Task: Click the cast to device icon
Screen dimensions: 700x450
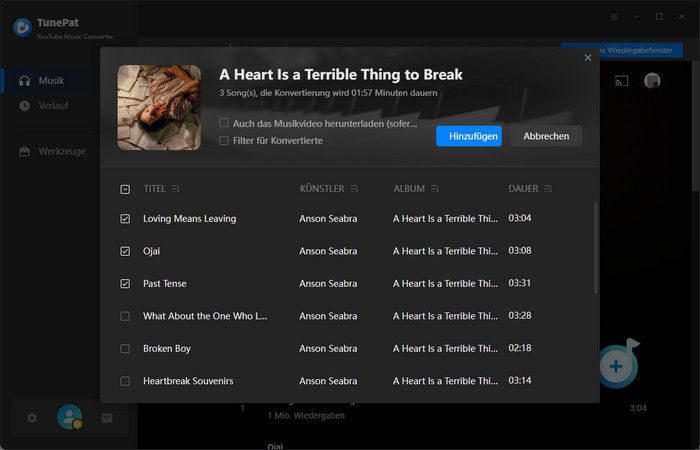Action: (x=621, y=81)
